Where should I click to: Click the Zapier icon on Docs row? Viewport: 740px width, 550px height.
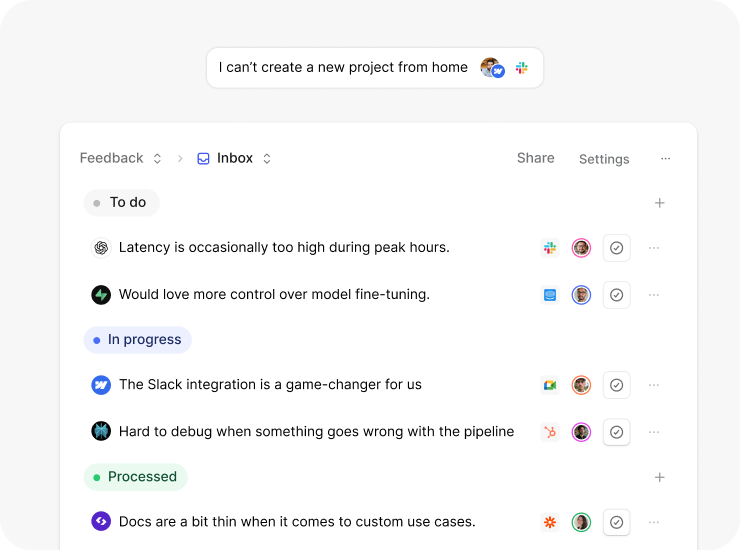pyautogui.click(x=549, y=522)
